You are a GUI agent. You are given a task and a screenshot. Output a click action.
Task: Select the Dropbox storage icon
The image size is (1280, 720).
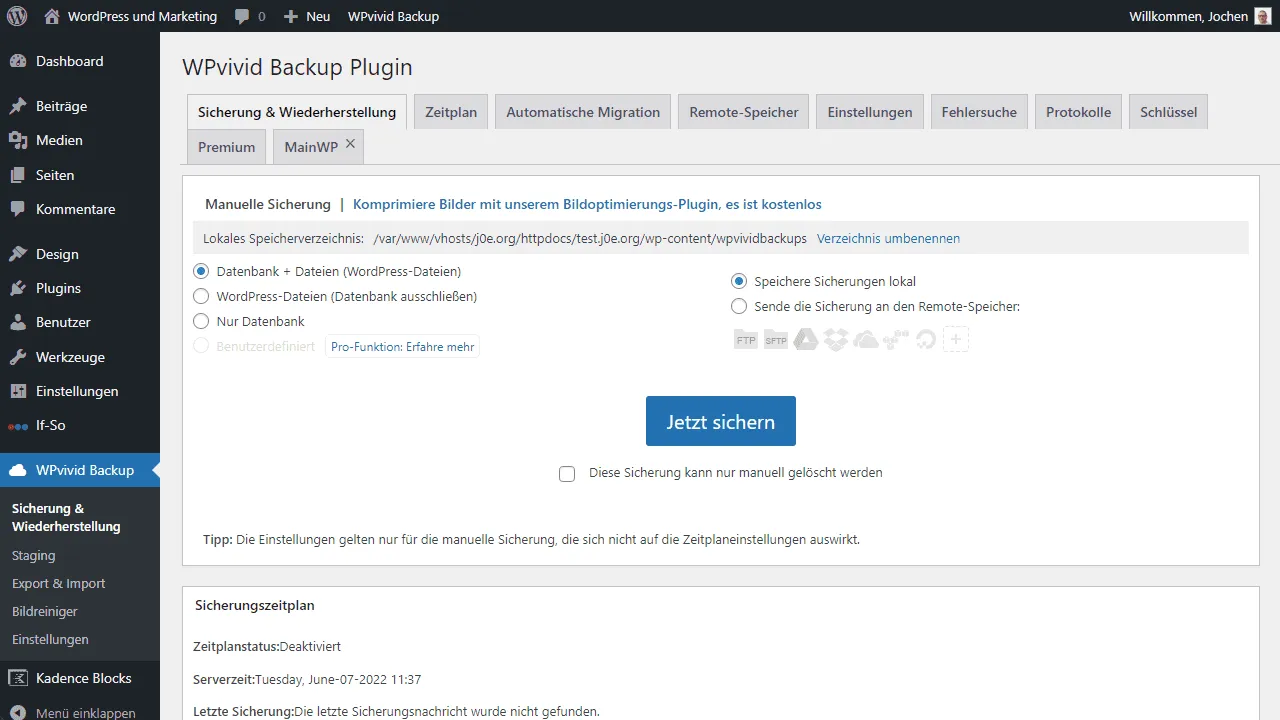[x=836, y=340]
